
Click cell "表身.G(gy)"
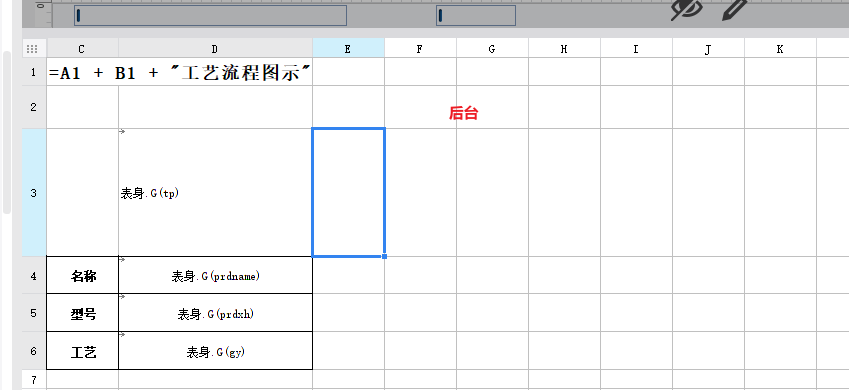click(215, 351)
